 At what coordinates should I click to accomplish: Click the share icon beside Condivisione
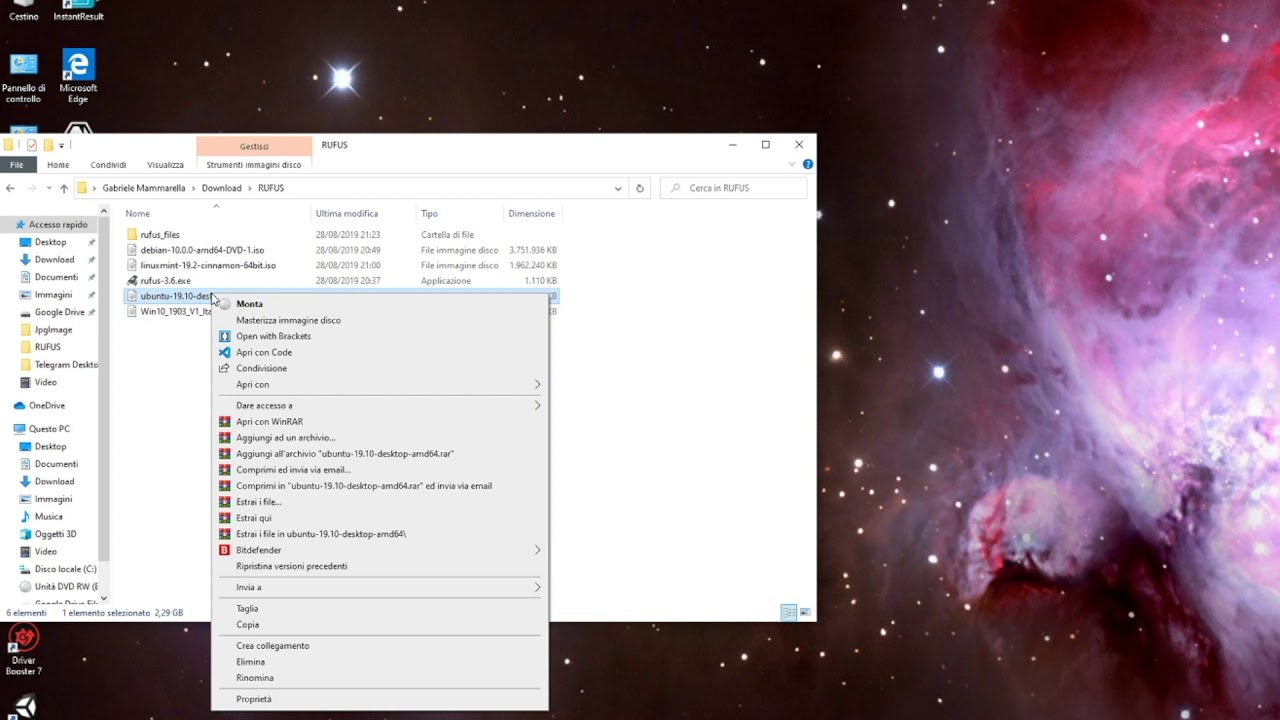224,368
